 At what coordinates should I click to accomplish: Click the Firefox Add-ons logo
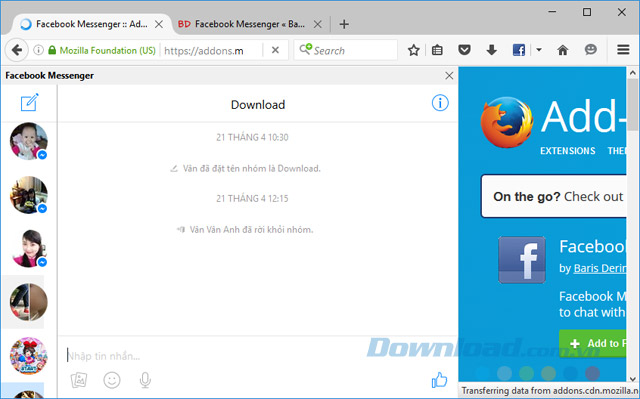[x=507, y=122]
